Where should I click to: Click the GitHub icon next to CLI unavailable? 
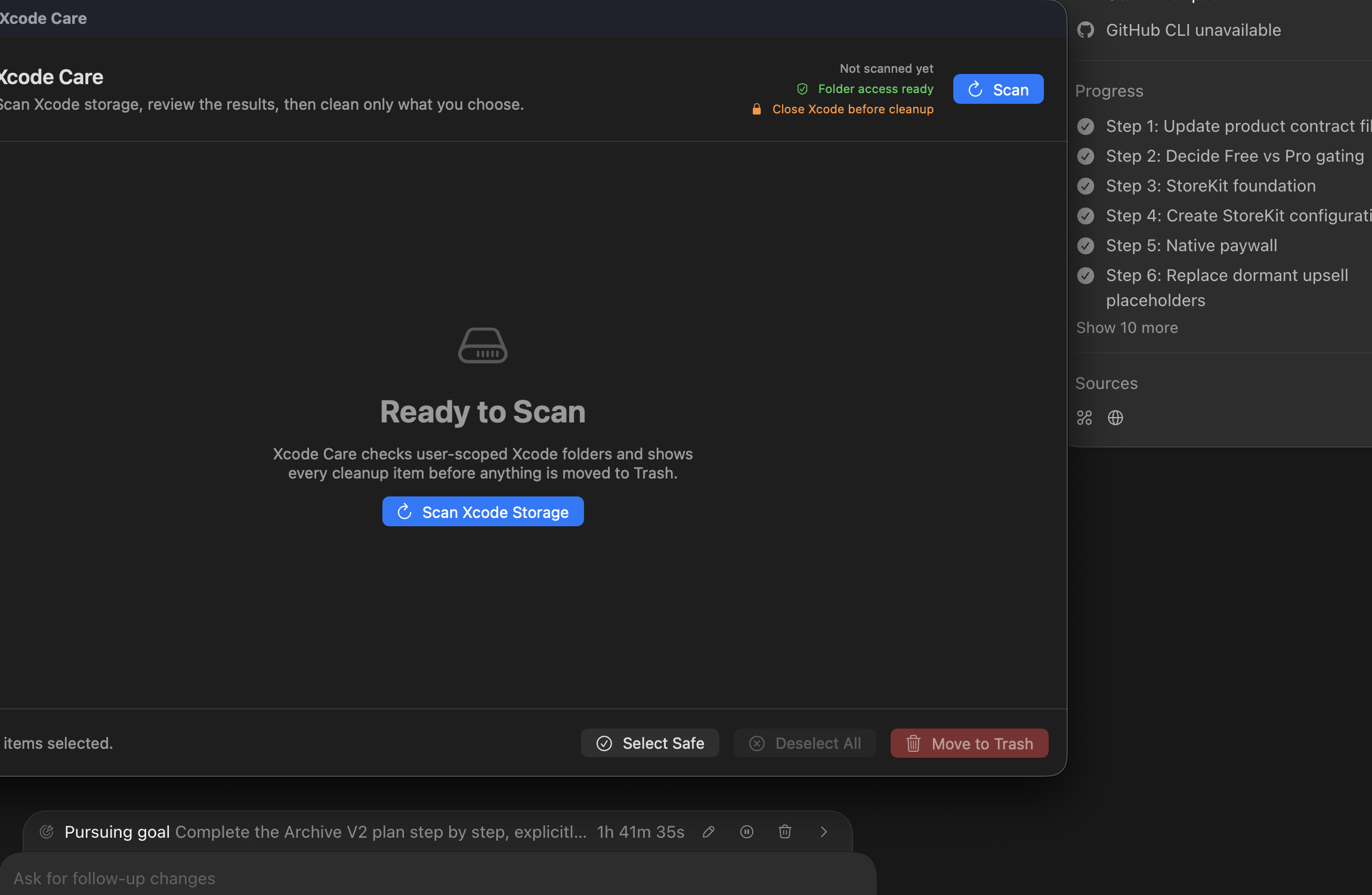pos(1086,30)
